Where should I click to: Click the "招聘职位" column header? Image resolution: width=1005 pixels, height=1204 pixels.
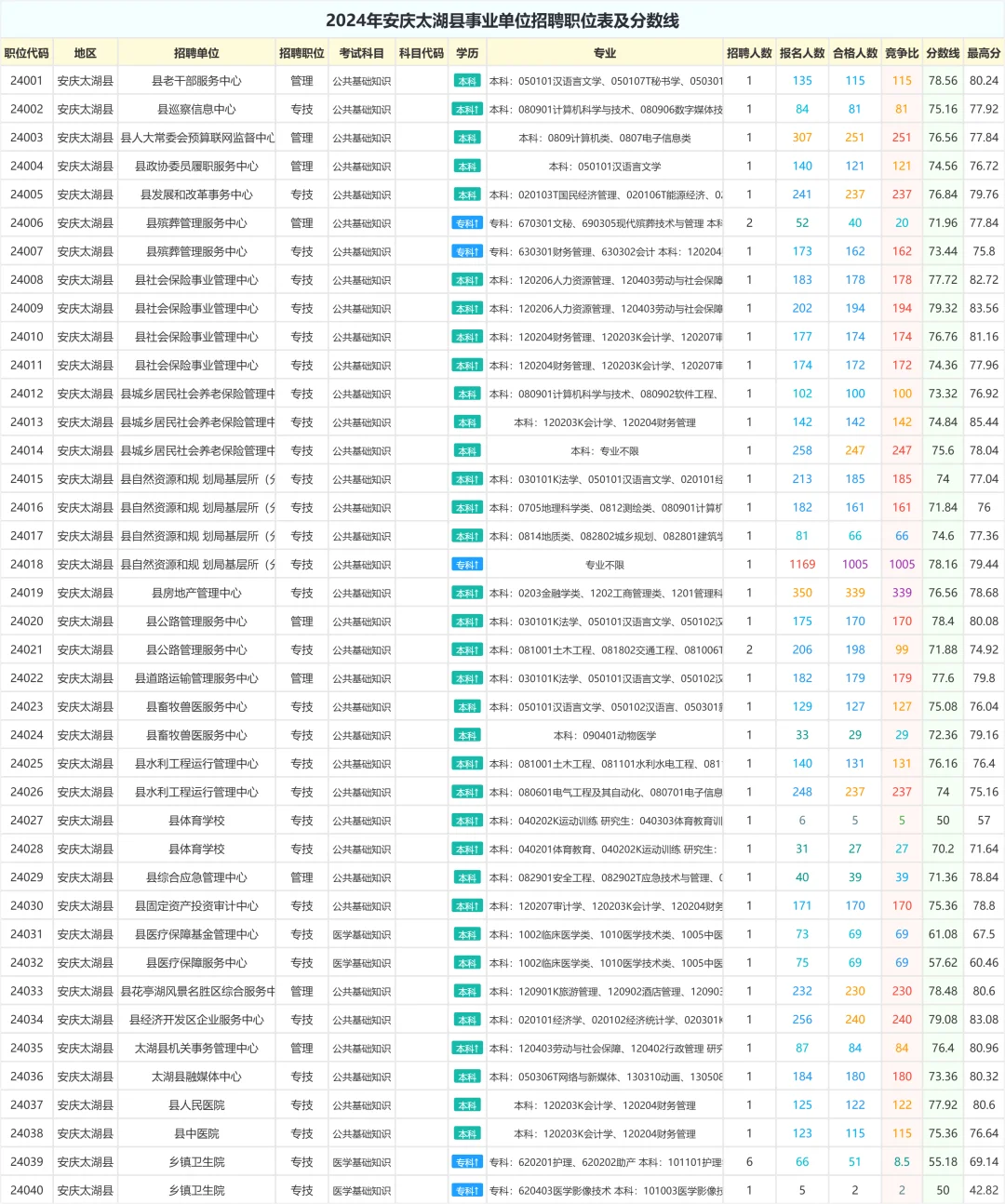coord(301,53)
